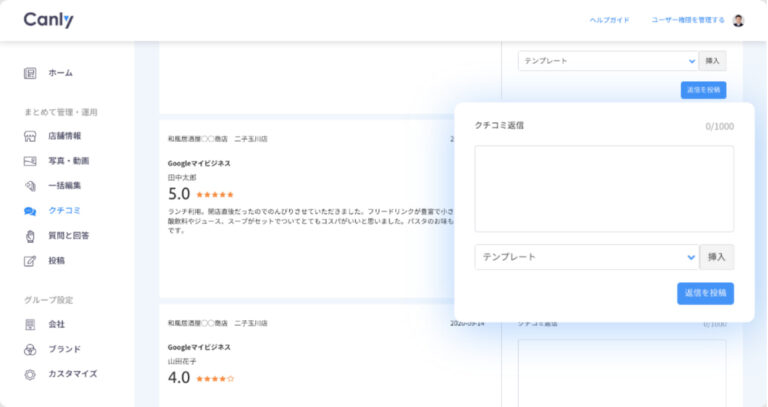Click the クチコミ返信 text area
This screenshot has width=768, height=407.
click(604, 188)
